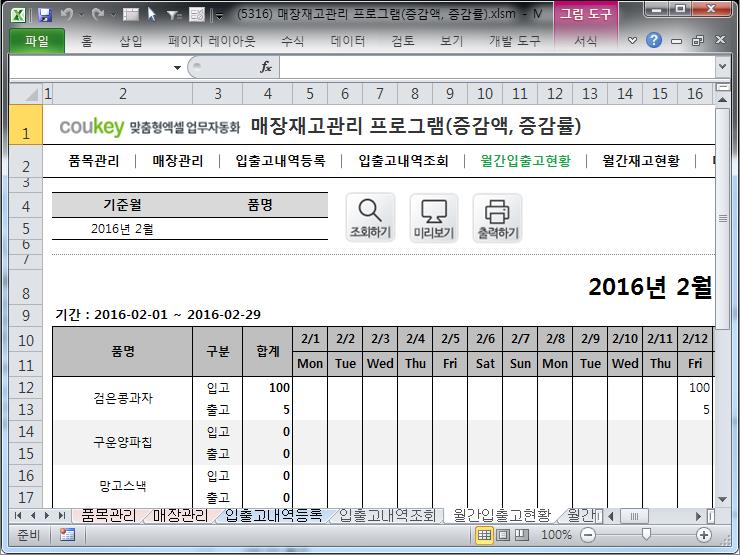
Task: Open the 서식 tab under 그림 도구
Action: [586, 41]
